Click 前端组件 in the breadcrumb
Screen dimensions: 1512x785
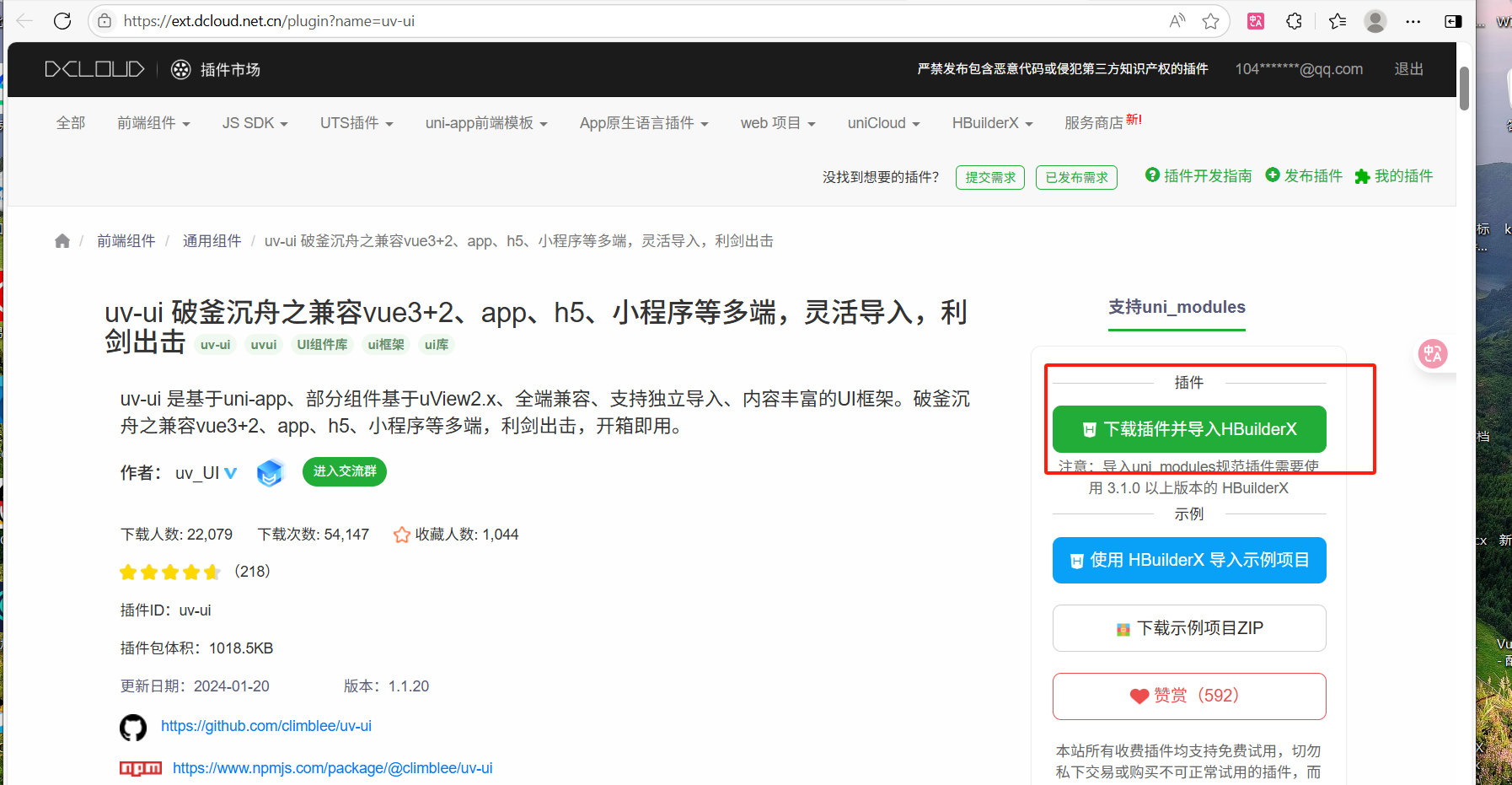(126, 241)
